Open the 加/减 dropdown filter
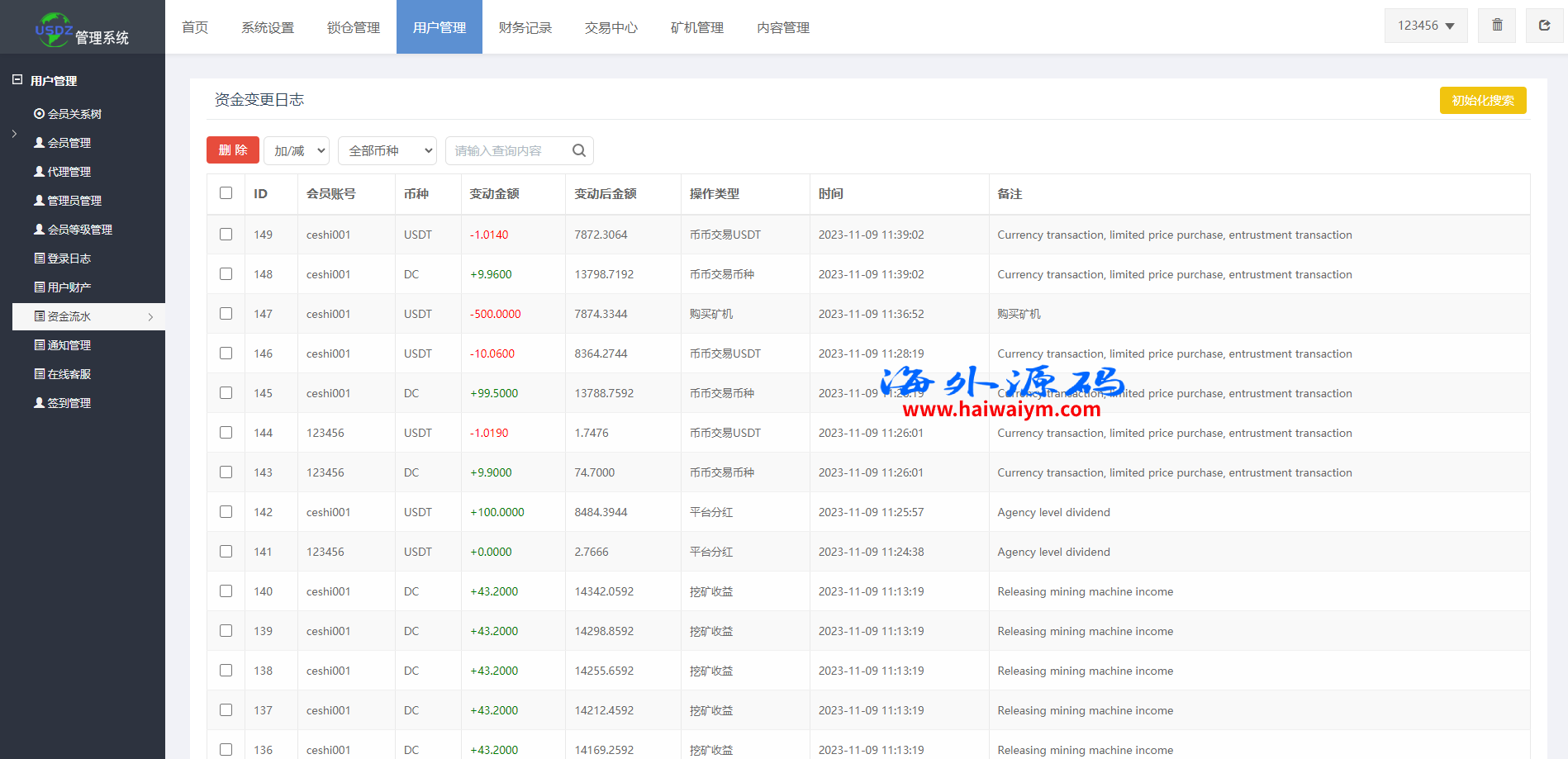This screenshot has height=759, width=1568. tap(297, 150)
